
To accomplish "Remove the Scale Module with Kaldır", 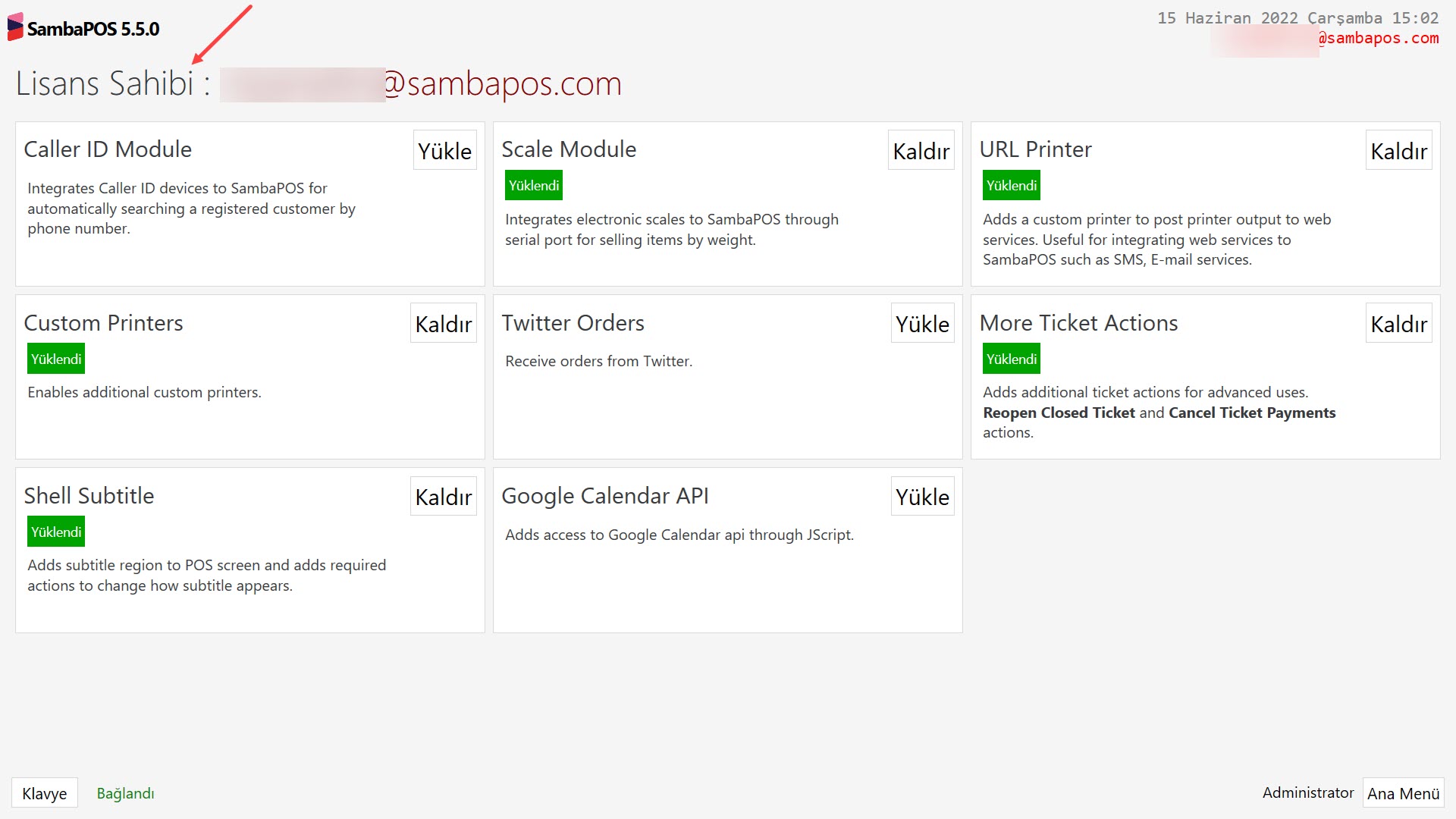I will (921, 150).
